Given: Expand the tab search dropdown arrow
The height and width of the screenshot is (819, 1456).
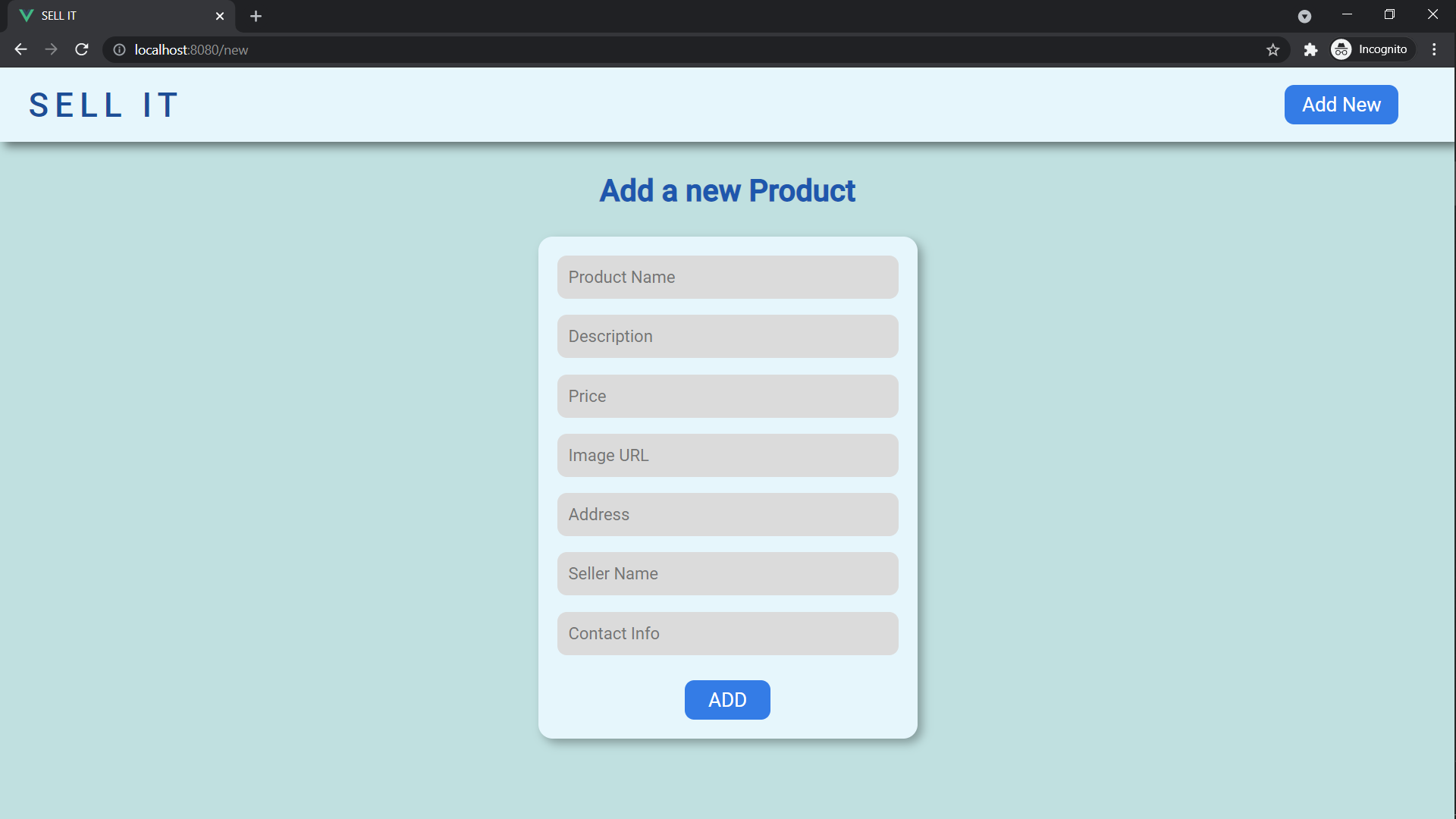Looking at the screenshot, I should [x=1304, y=16].
